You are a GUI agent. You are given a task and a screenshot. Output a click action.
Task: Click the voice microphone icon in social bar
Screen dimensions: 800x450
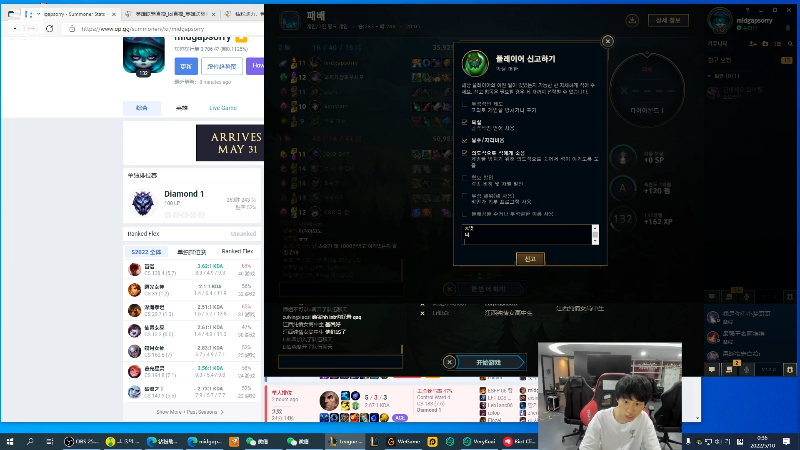click(x=746, y=369)
